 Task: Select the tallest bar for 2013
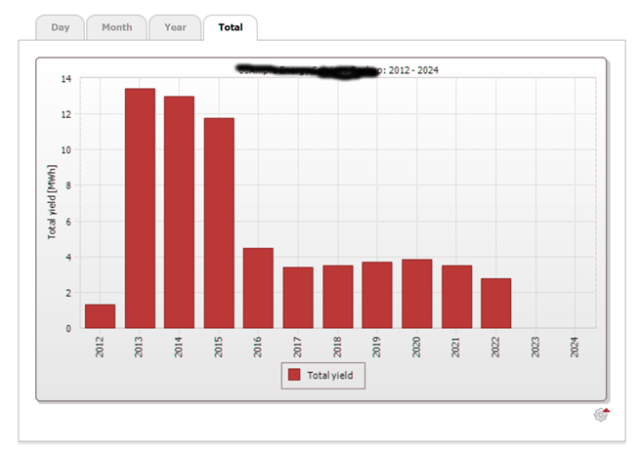140,208
